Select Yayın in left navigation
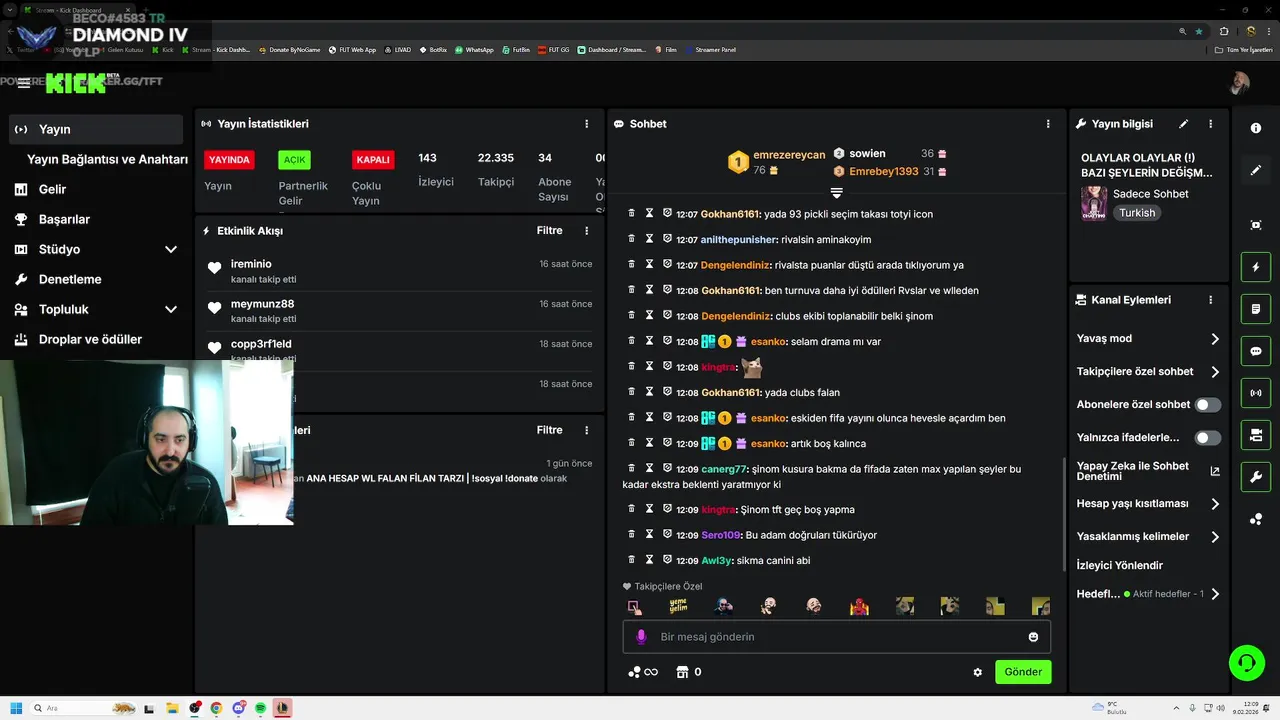 pos(96,129)
